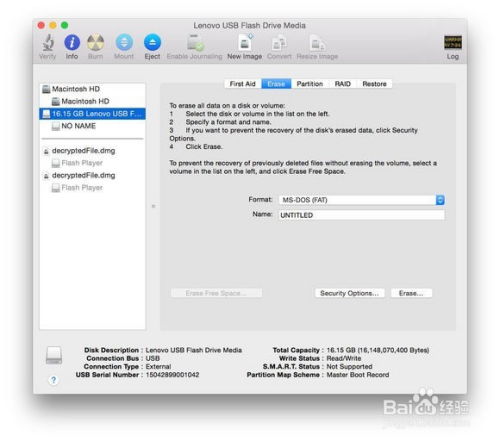This screenshot has width=500, height=441.
Task: Switch to the First Aid tab
Action: click(242, 84)
